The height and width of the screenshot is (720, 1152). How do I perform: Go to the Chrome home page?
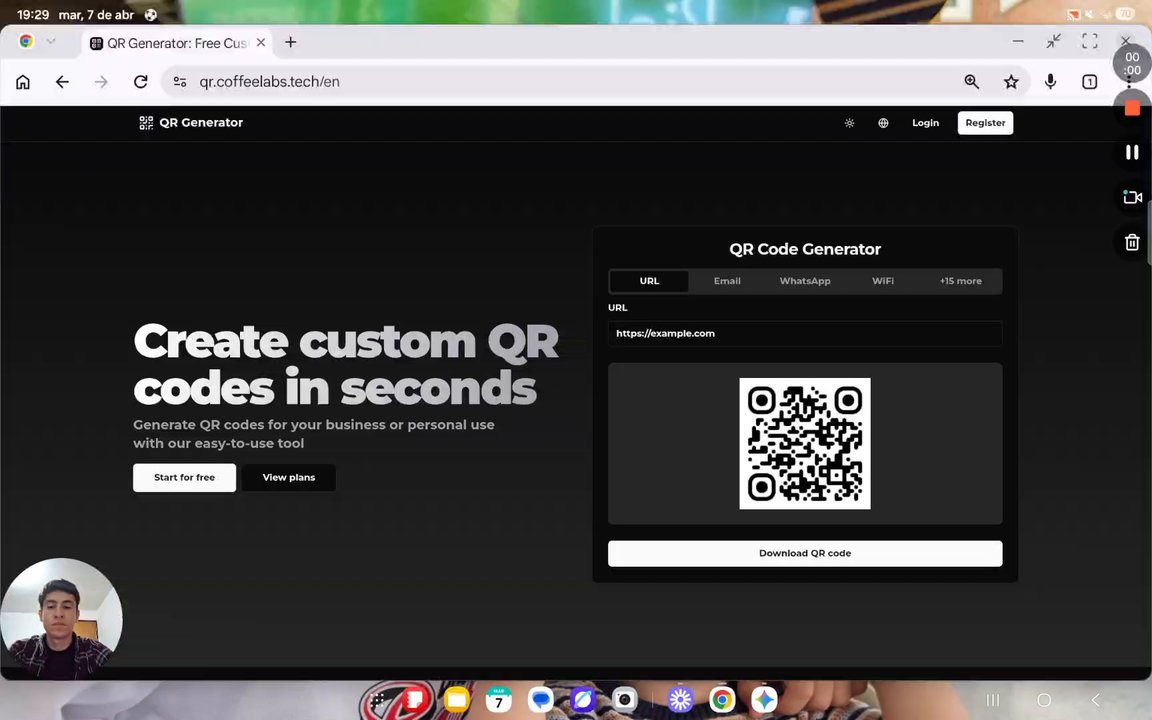click(23, 82)
